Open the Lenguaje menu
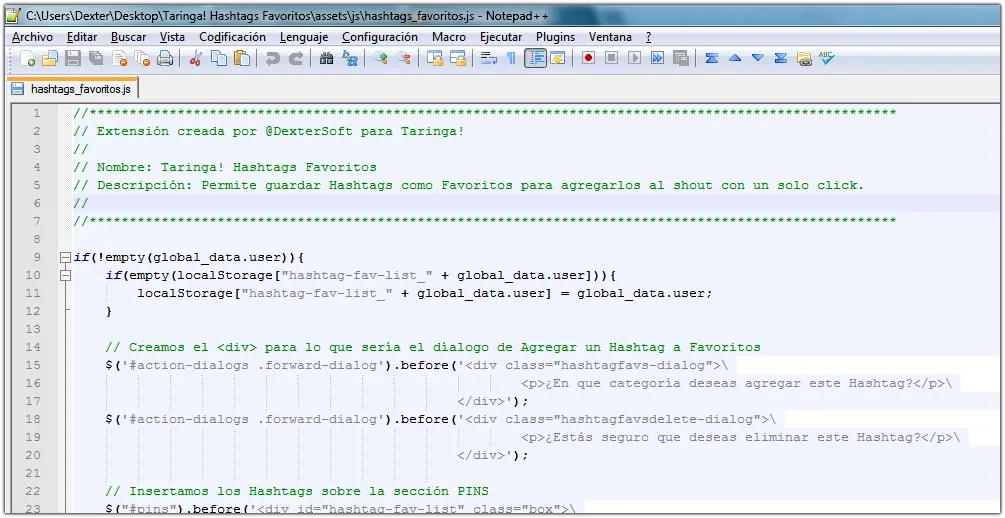 pyautogui.click(x=303, y=37)
